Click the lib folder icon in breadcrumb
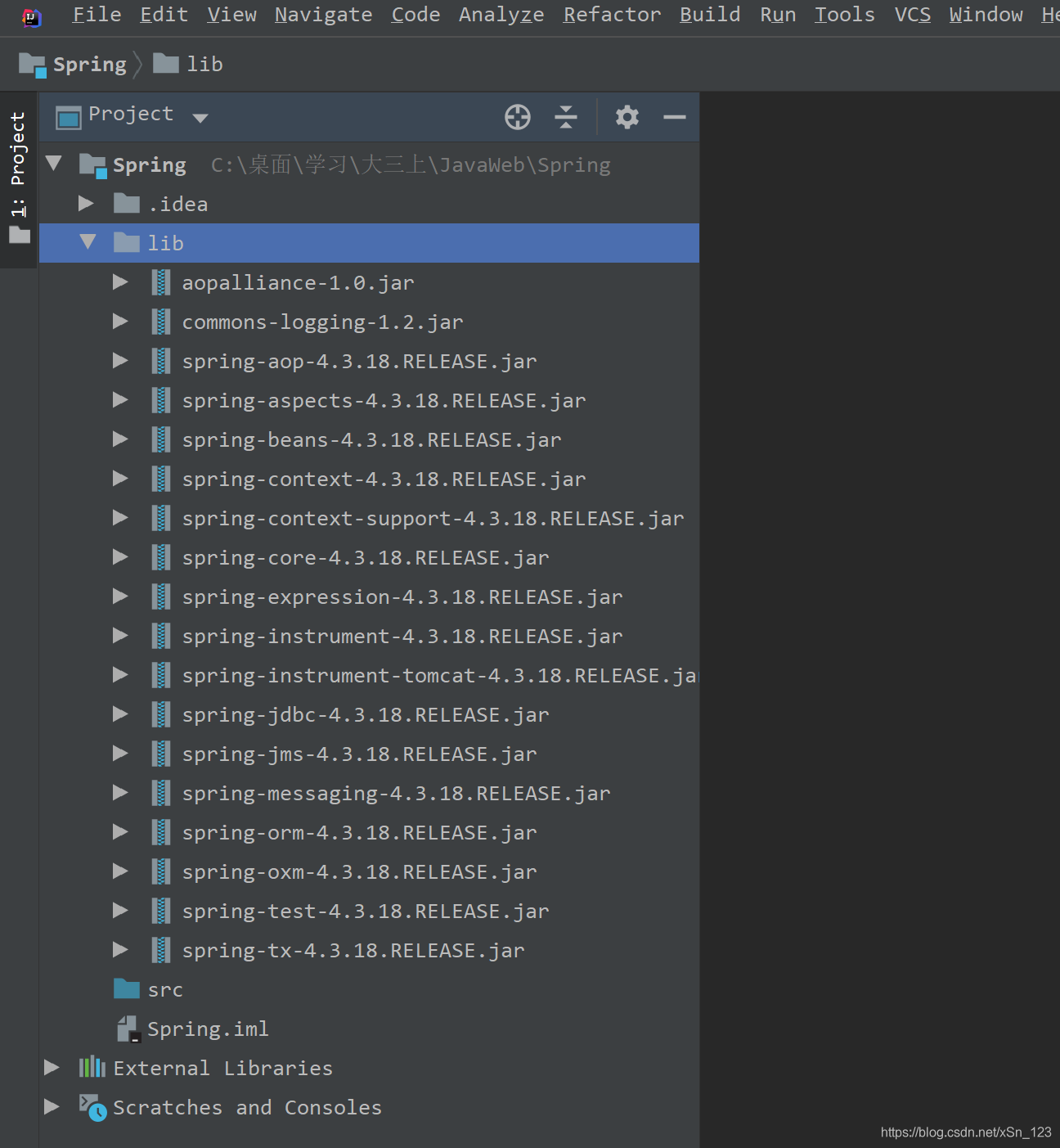This screenshot has height=1148, width=1060. click(x=166, y=63)
